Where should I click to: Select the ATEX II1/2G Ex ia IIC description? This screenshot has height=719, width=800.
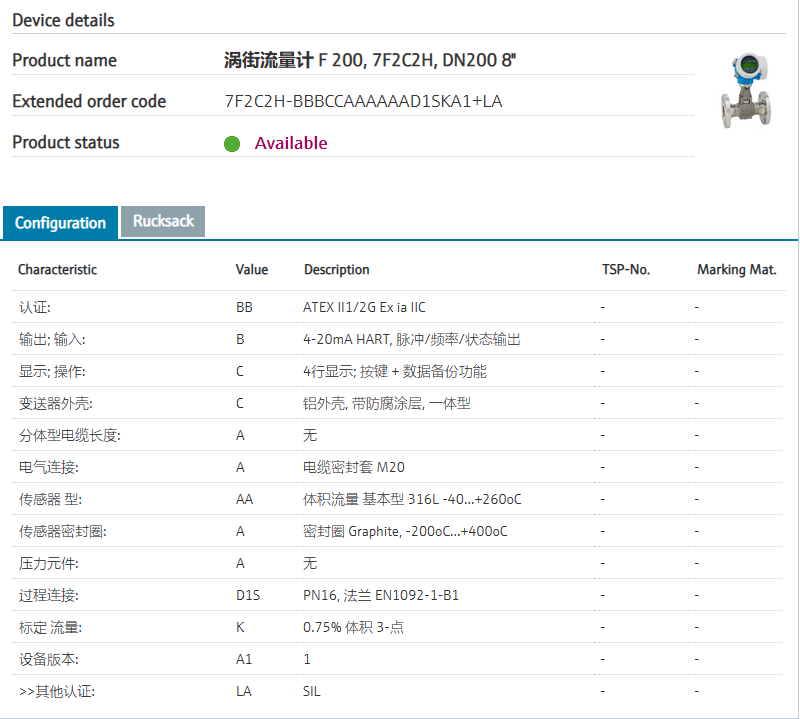click(x=364, y=307)
